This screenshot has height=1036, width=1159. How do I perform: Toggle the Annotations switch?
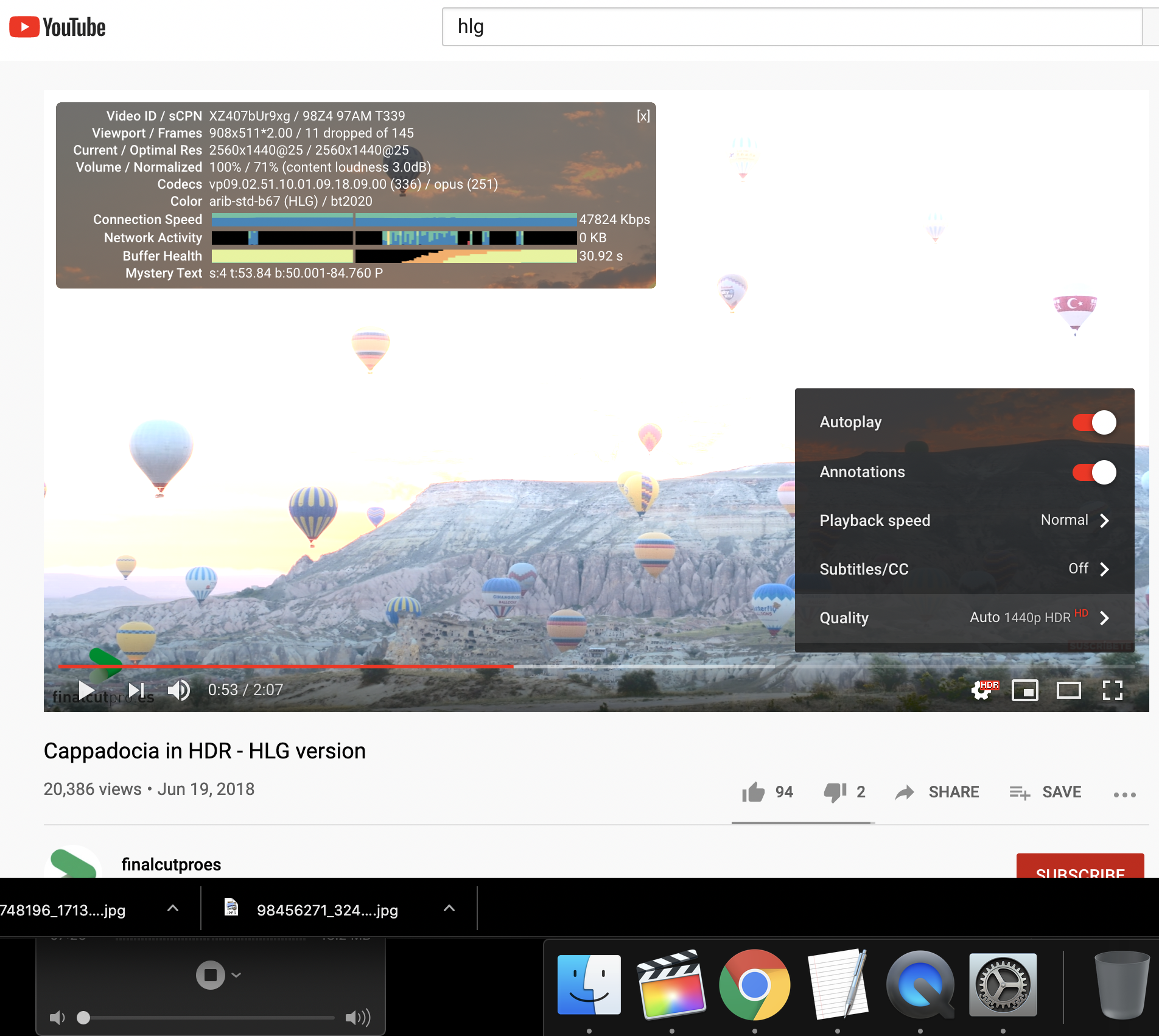[1094, 472]
